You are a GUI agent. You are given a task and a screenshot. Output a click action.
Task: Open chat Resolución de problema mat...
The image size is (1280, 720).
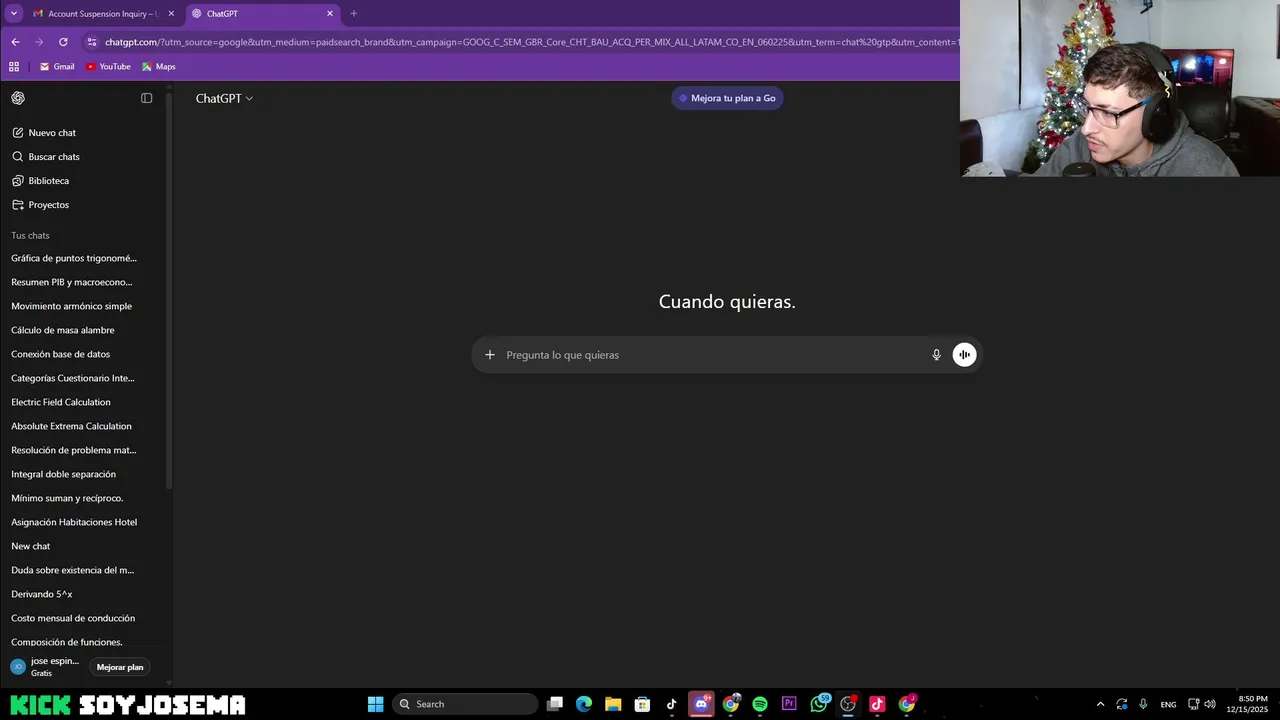coord(74,450)
